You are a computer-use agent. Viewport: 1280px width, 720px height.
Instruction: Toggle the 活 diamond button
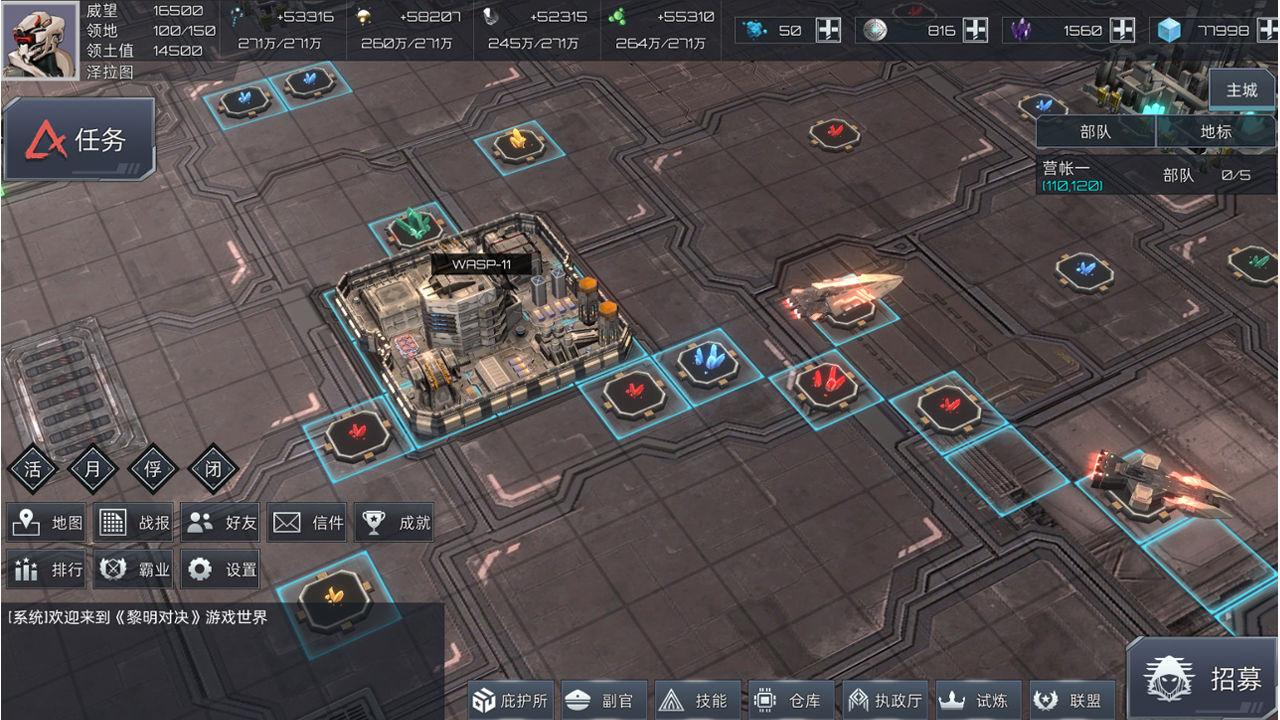pyautogui.click(x=32, y=469)
